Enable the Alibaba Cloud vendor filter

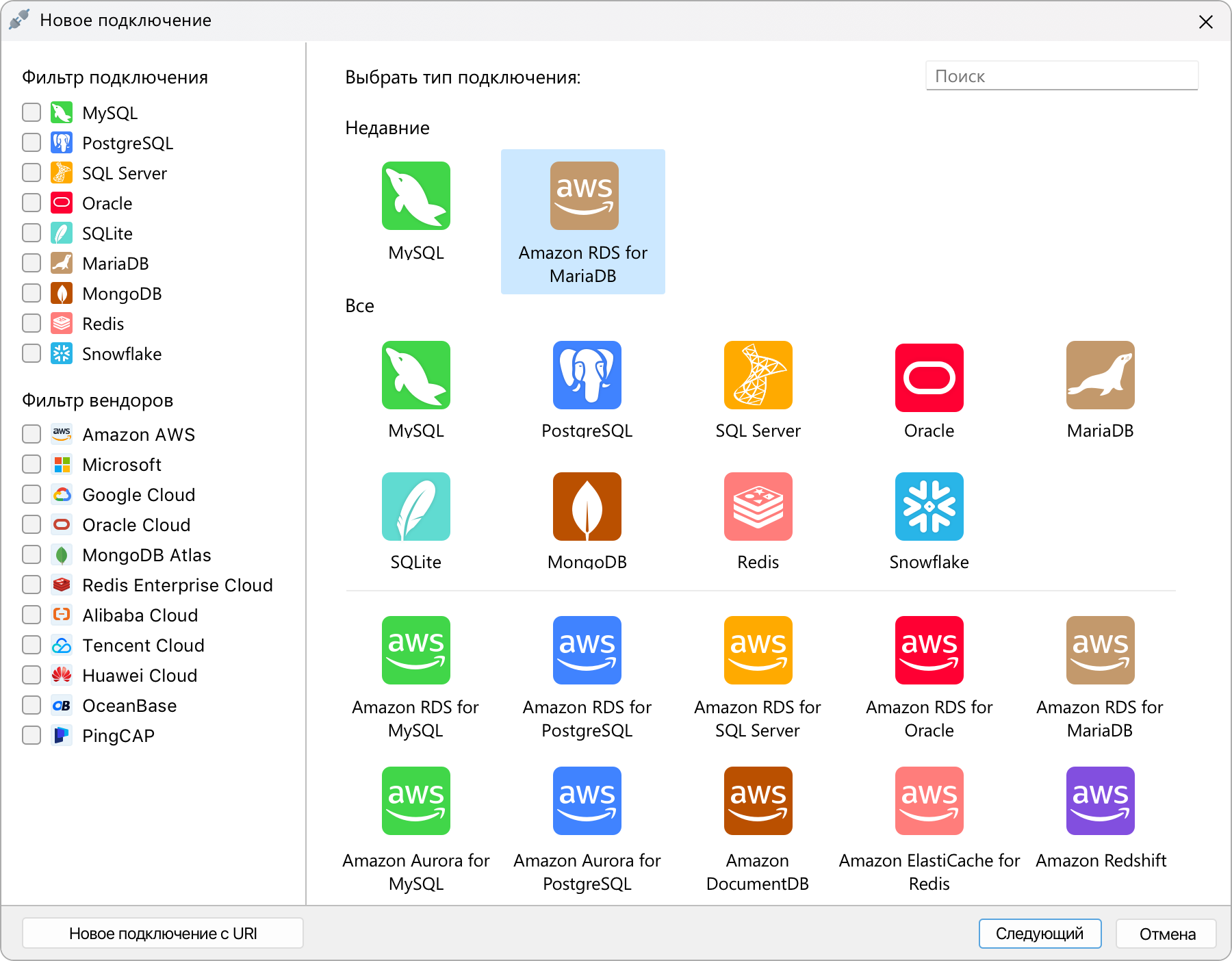tap(31, 615)
